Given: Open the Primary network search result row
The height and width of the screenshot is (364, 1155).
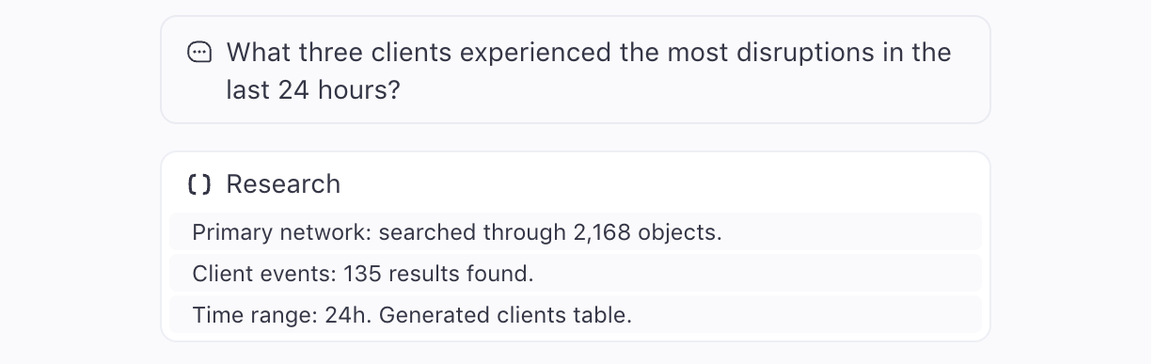Looking at the screenshot, I should (575, 232).
